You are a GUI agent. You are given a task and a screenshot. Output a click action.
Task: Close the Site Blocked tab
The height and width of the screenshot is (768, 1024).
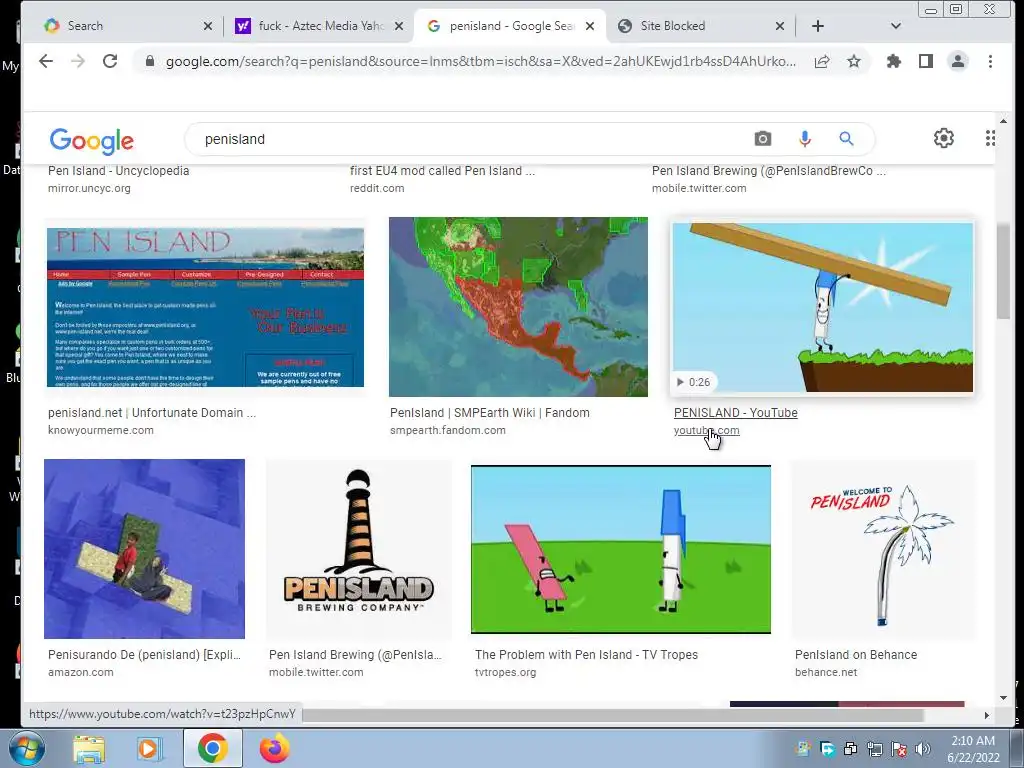pos(780,26)
